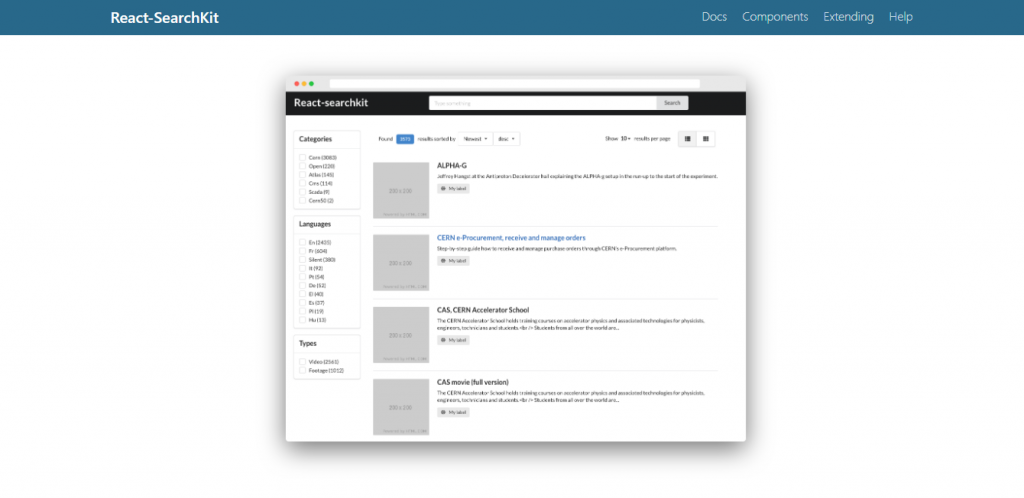Switch results to list view

coord(688,138)
